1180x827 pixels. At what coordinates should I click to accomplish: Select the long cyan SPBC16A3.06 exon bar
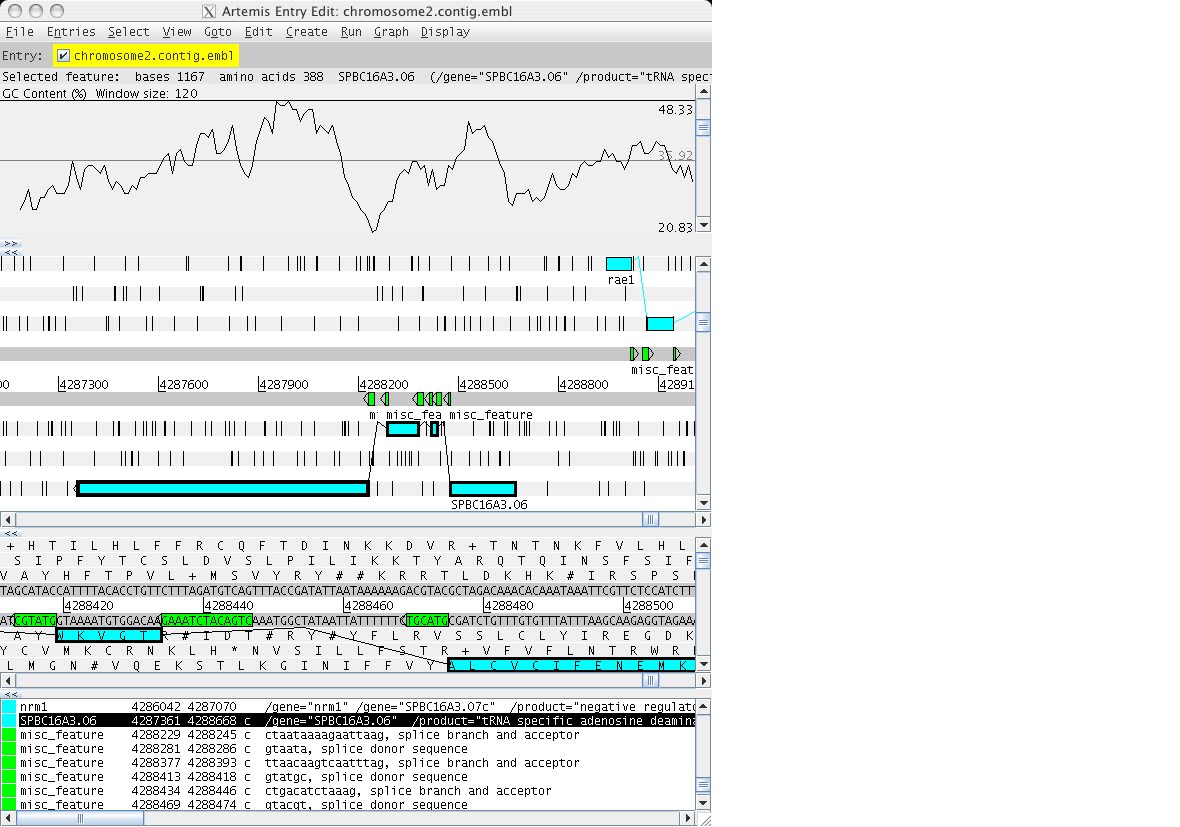[x=223, y=488]
